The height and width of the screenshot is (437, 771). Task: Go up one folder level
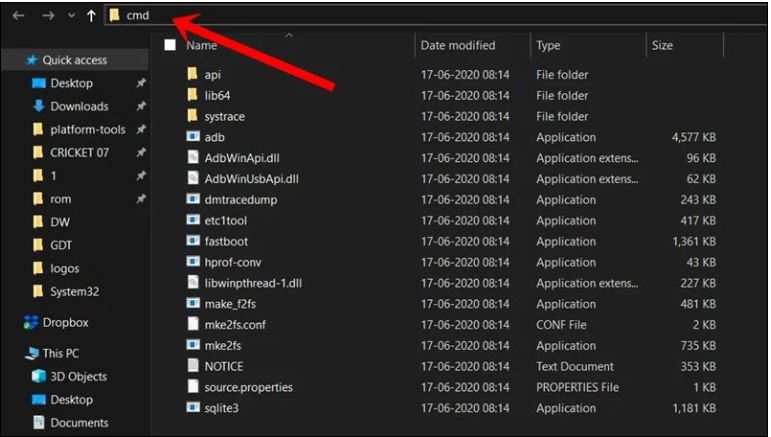coord(91,16)
